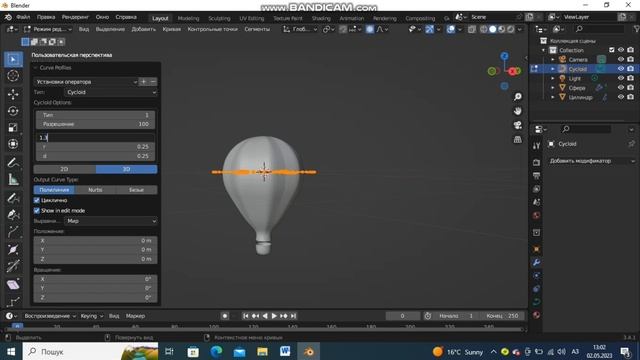Expand the Camera item in outliner
This screenshot has height=360, width=640.
(x=553, y=60)
